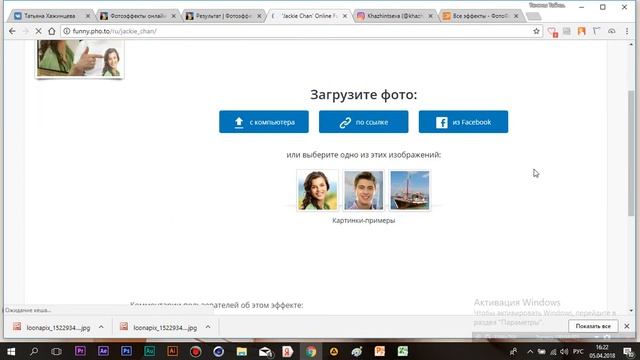Open the red-badged heart extension
The image size is (640, 360).
[552, 31]
